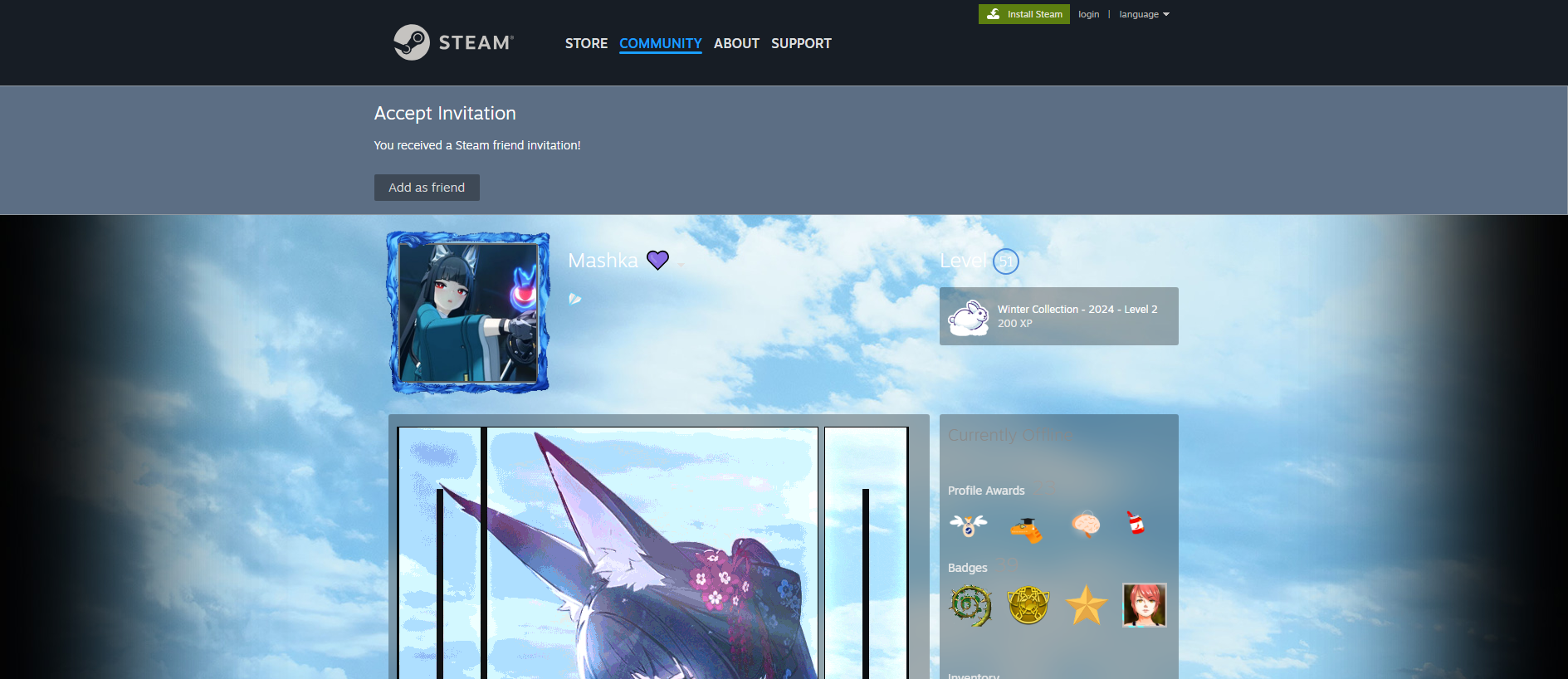1568x679 pixels.
Task: Click the red hot sauce bottle award
Action: pos(1136,522)
